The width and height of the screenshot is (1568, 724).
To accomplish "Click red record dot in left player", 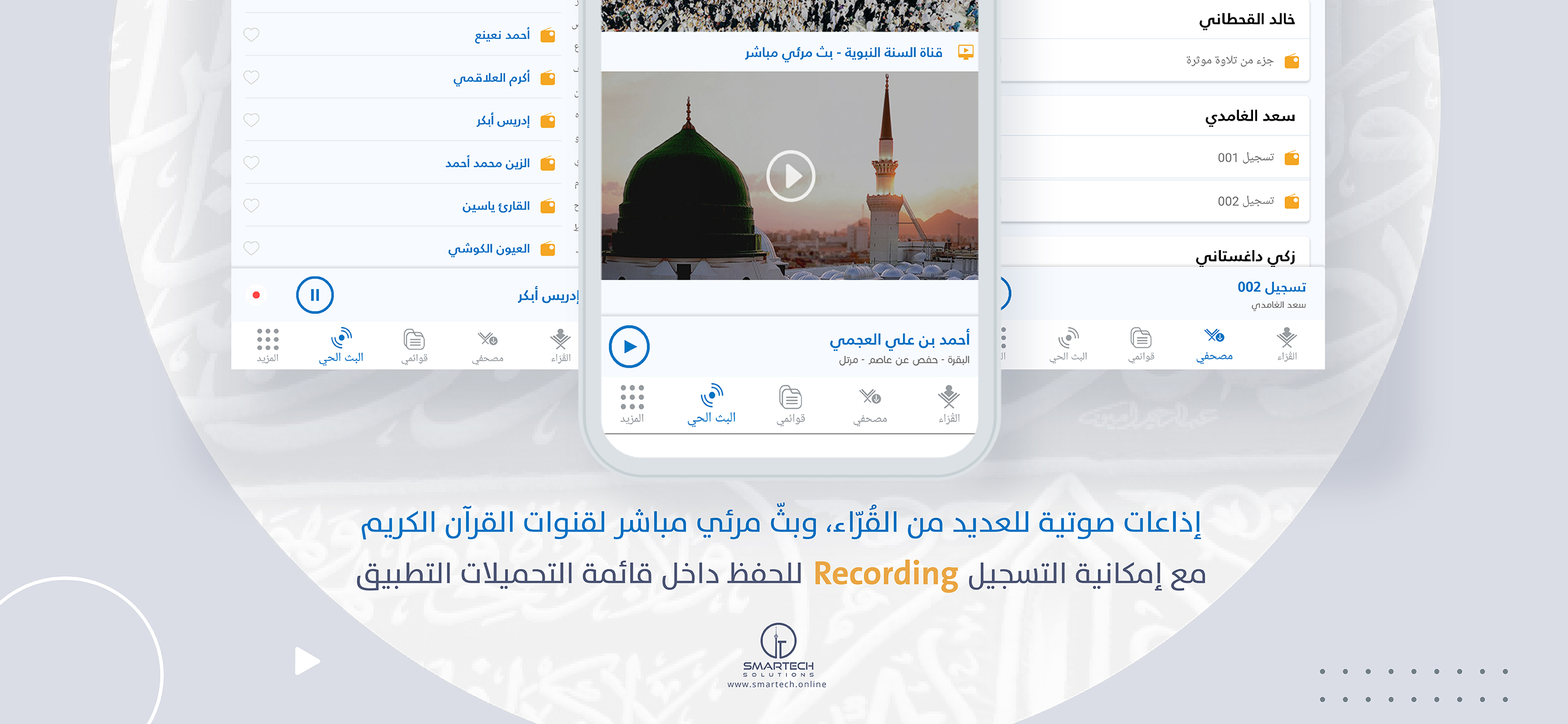I will 256,295.
